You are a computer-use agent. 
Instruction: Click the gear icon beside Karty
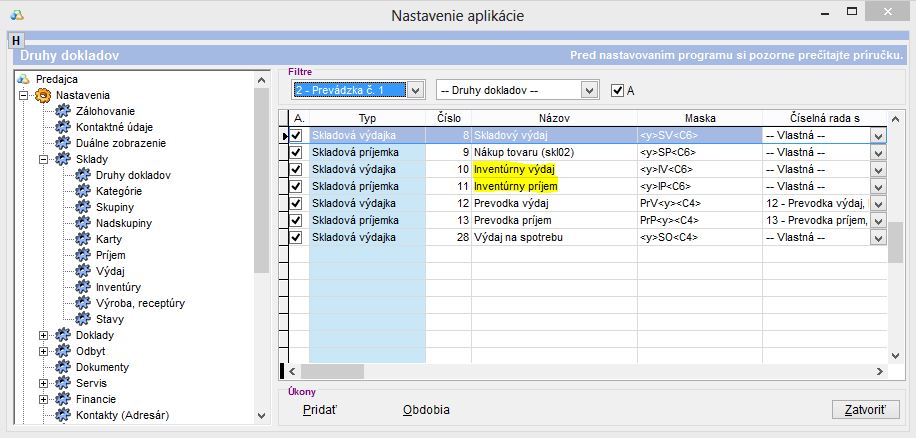point(83,239)
